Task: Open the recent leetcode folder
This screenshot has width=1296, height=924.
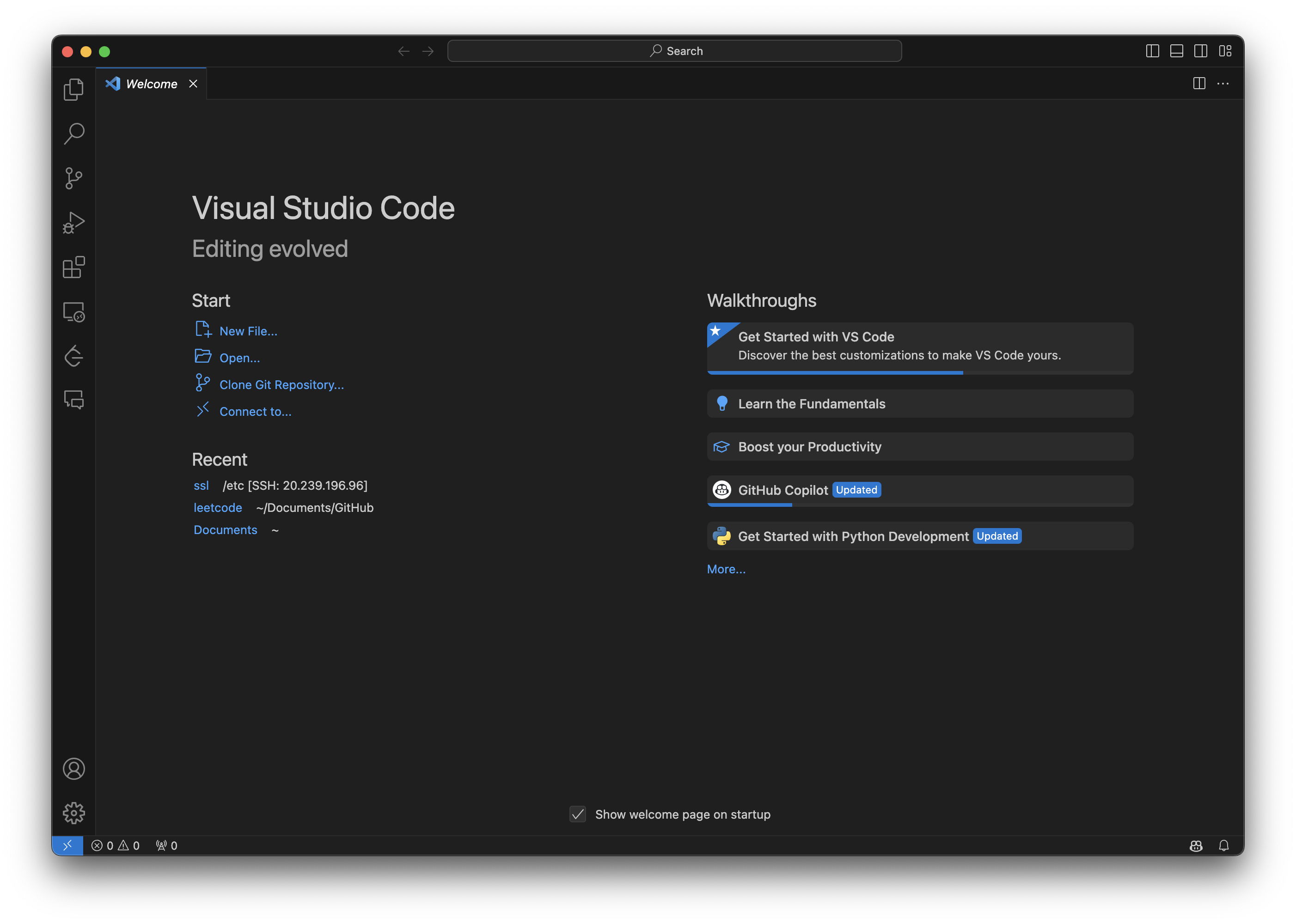Action: pyautogui.click(x=217, y=508)
